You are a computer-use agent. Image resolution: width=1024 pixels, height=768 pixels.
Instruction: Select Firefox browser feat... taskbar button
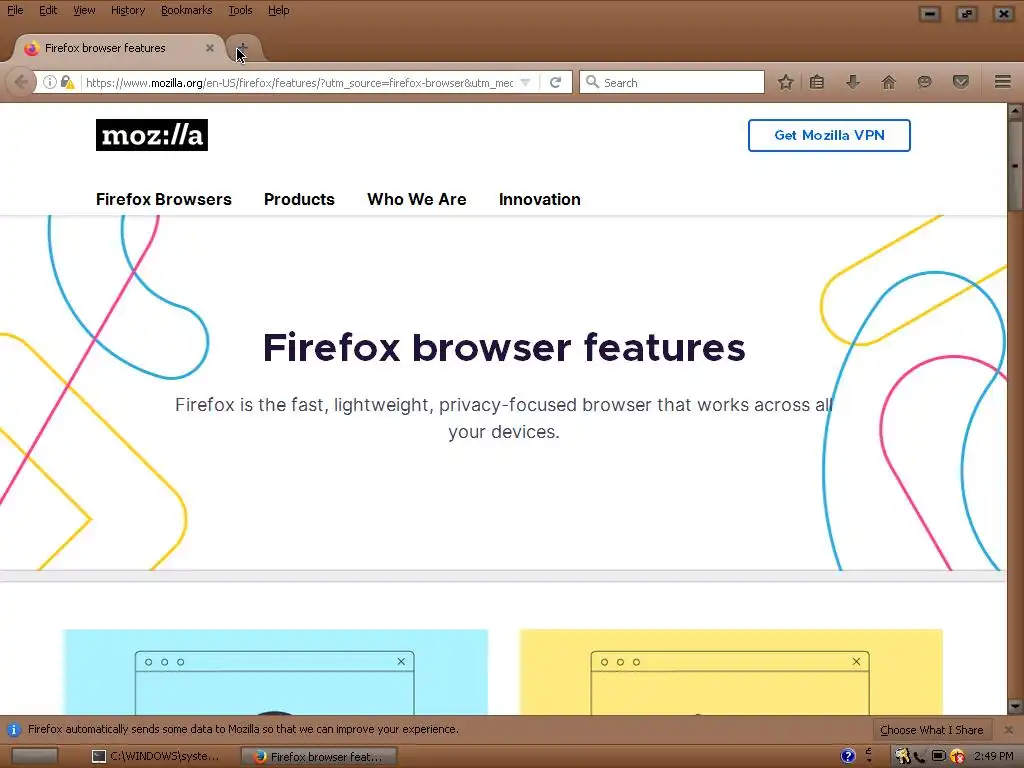click(x=319, y=756)
